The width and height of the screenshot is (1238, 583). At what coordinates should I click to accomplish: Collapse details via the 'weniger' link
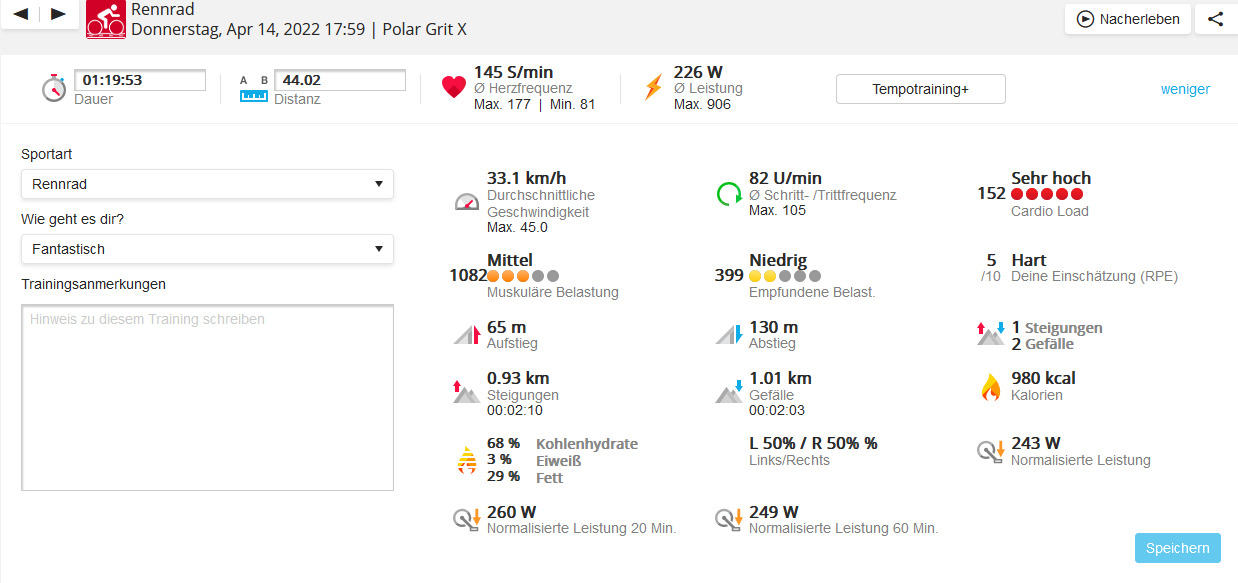(x=1185, y=89)
